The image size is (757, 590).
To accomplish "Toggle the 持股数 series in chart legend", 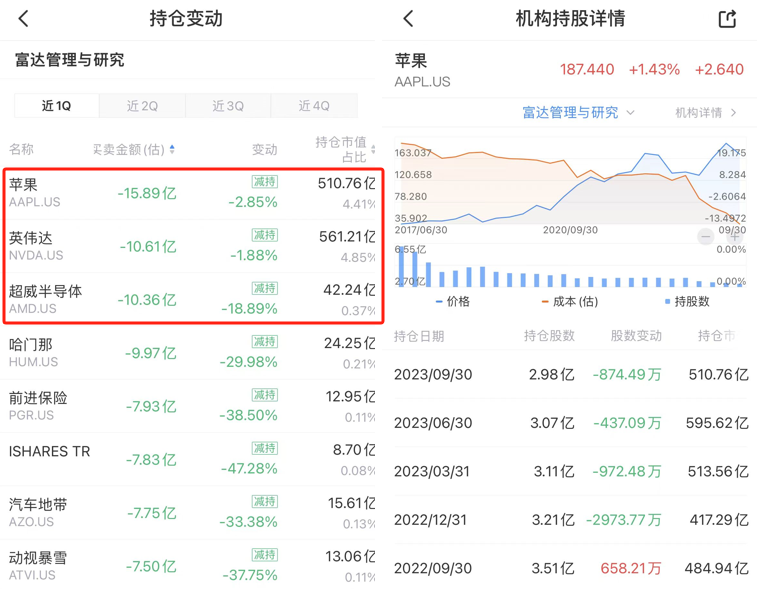I will [x=687, y=301].
